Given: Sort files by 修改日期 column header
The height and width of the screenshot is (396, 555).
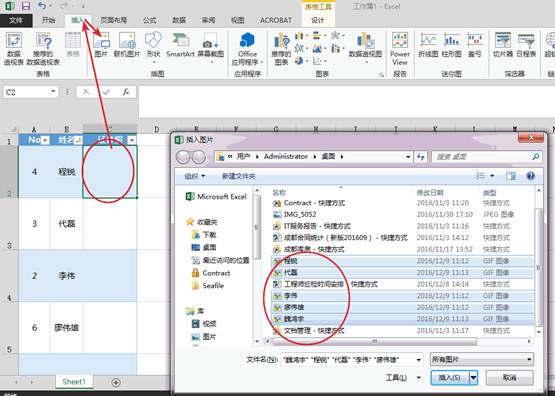Looking at the screenshot, I should 430,193.
